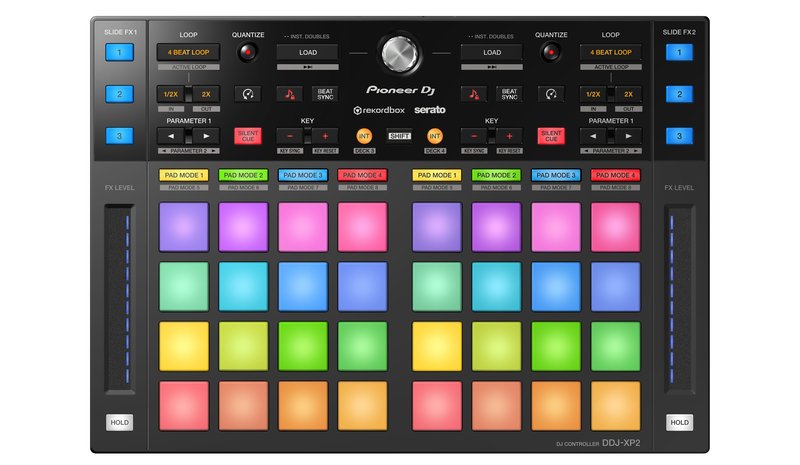The width and height of the screenshot is (800, 465).
Task: Touch the Slide FX2 FX Level strip
Action: coord(679,299)
